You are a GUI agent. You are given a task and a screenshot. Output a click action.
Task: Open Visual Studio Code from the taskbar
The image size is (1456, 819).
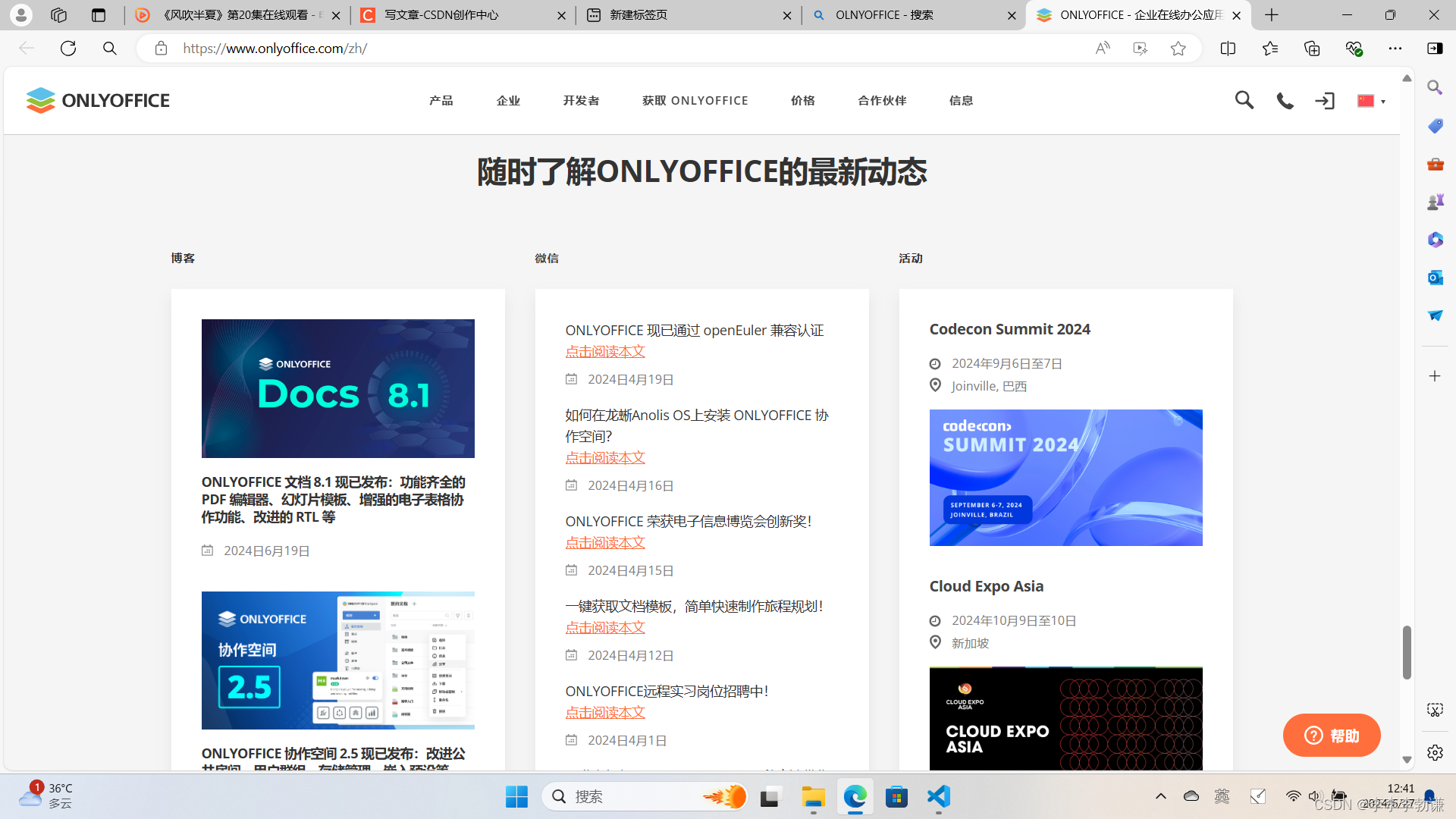coord(939,797)
